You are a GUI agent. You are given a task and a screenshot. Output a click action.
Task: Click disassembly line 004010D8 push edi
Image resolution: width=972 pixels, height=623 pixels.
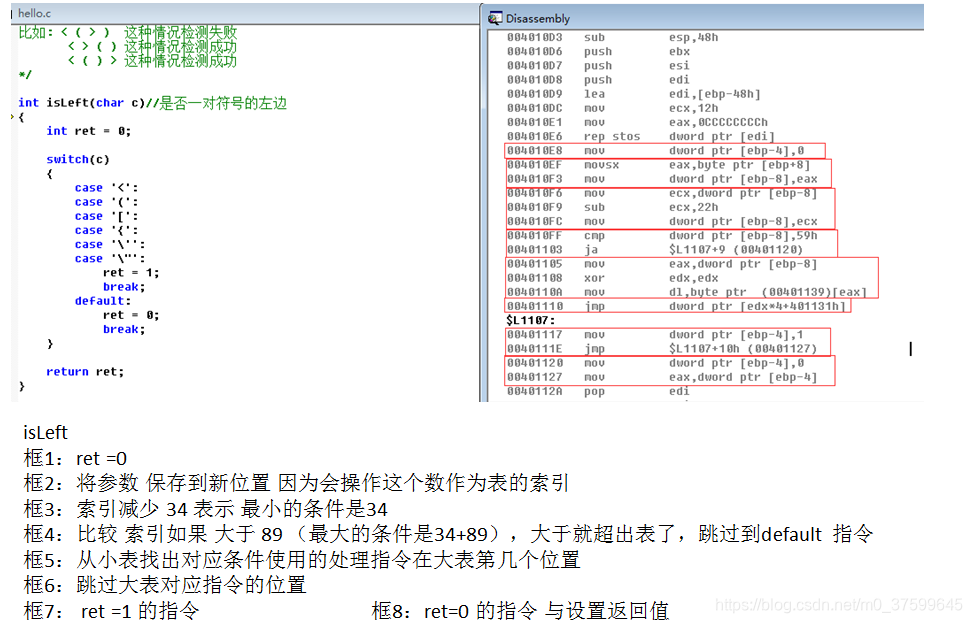[x=598, y=80]
